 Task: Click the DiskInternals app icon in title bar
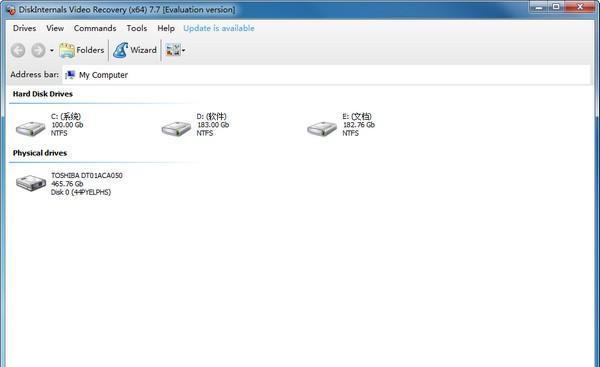[x=11, y=10]
